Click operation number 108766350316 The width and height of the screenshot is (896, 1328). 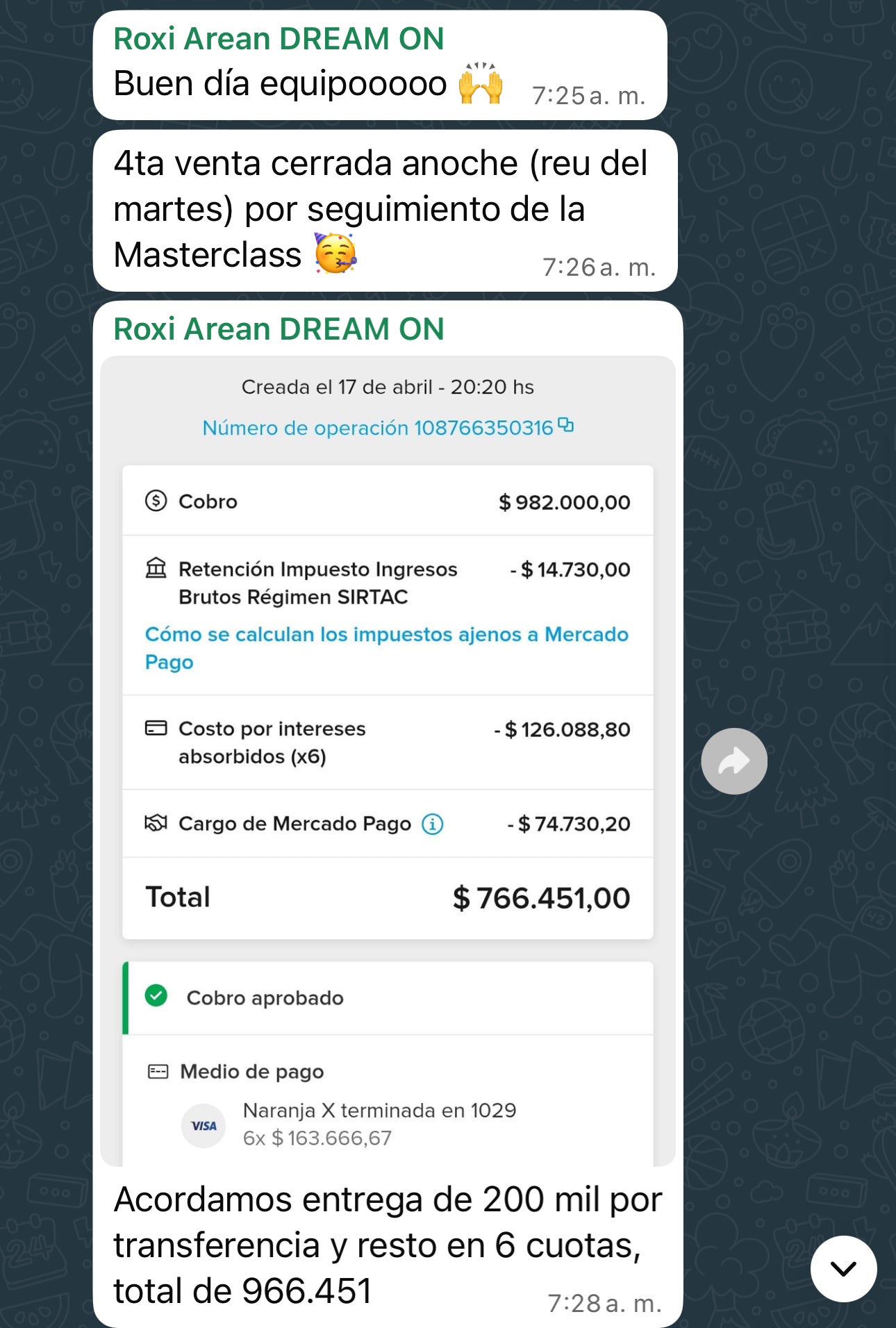pyautogui.click(x=482, y=427)
